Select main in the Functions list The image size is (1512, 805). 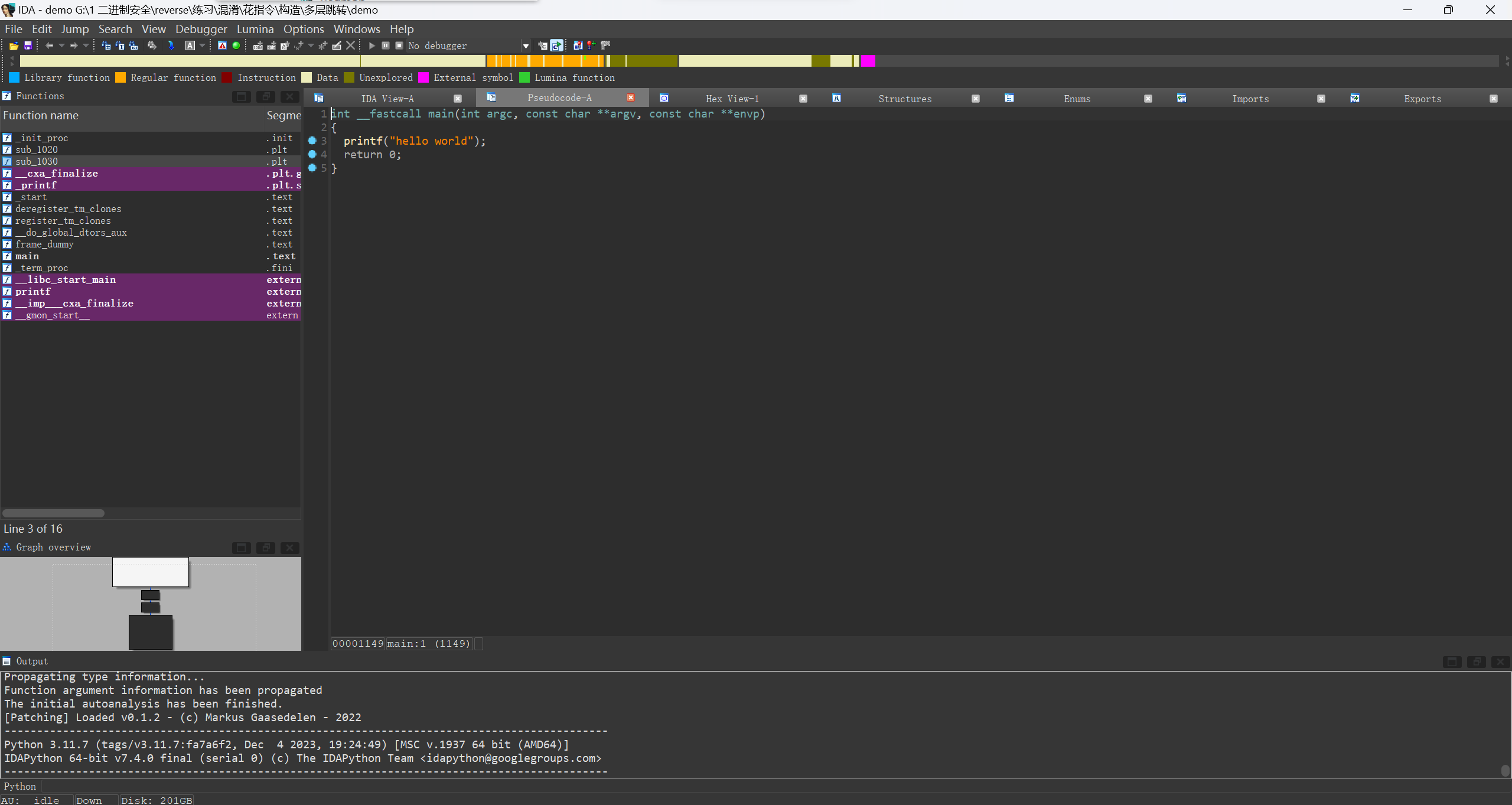[x=27, y=256]
